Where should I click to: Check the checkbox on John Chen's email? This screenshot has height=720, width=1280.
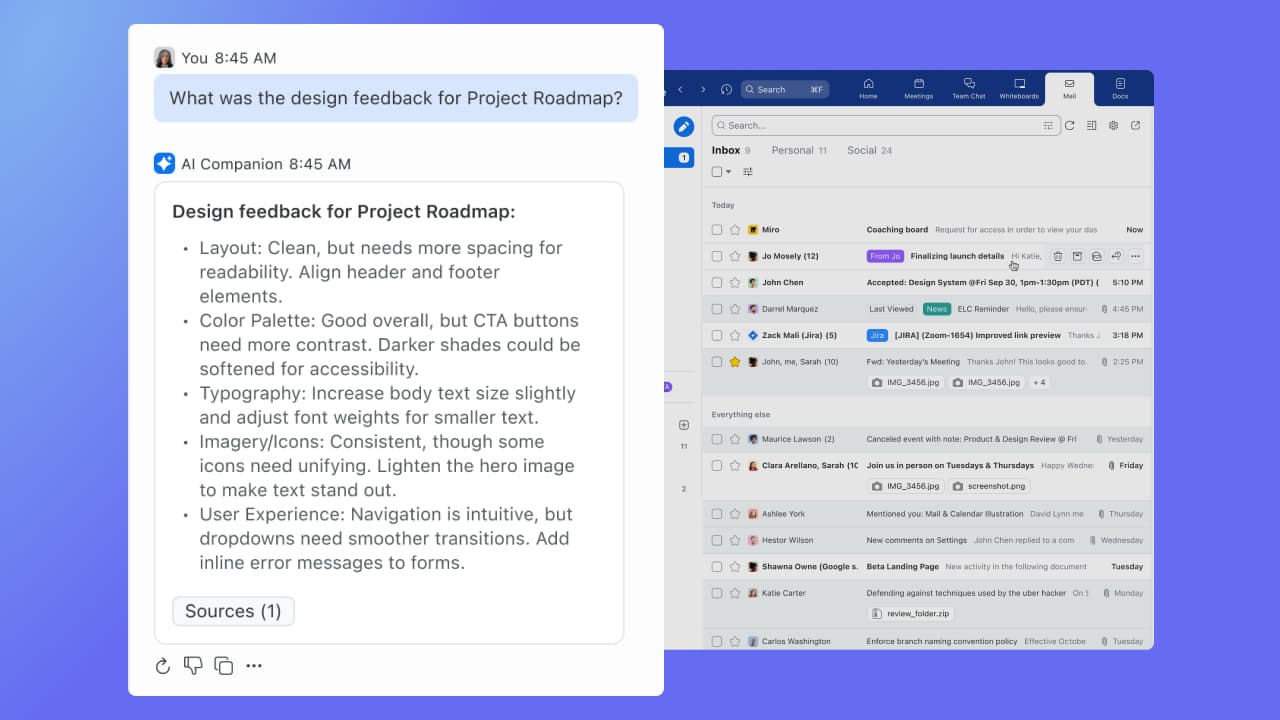click(x=717, y=282)
